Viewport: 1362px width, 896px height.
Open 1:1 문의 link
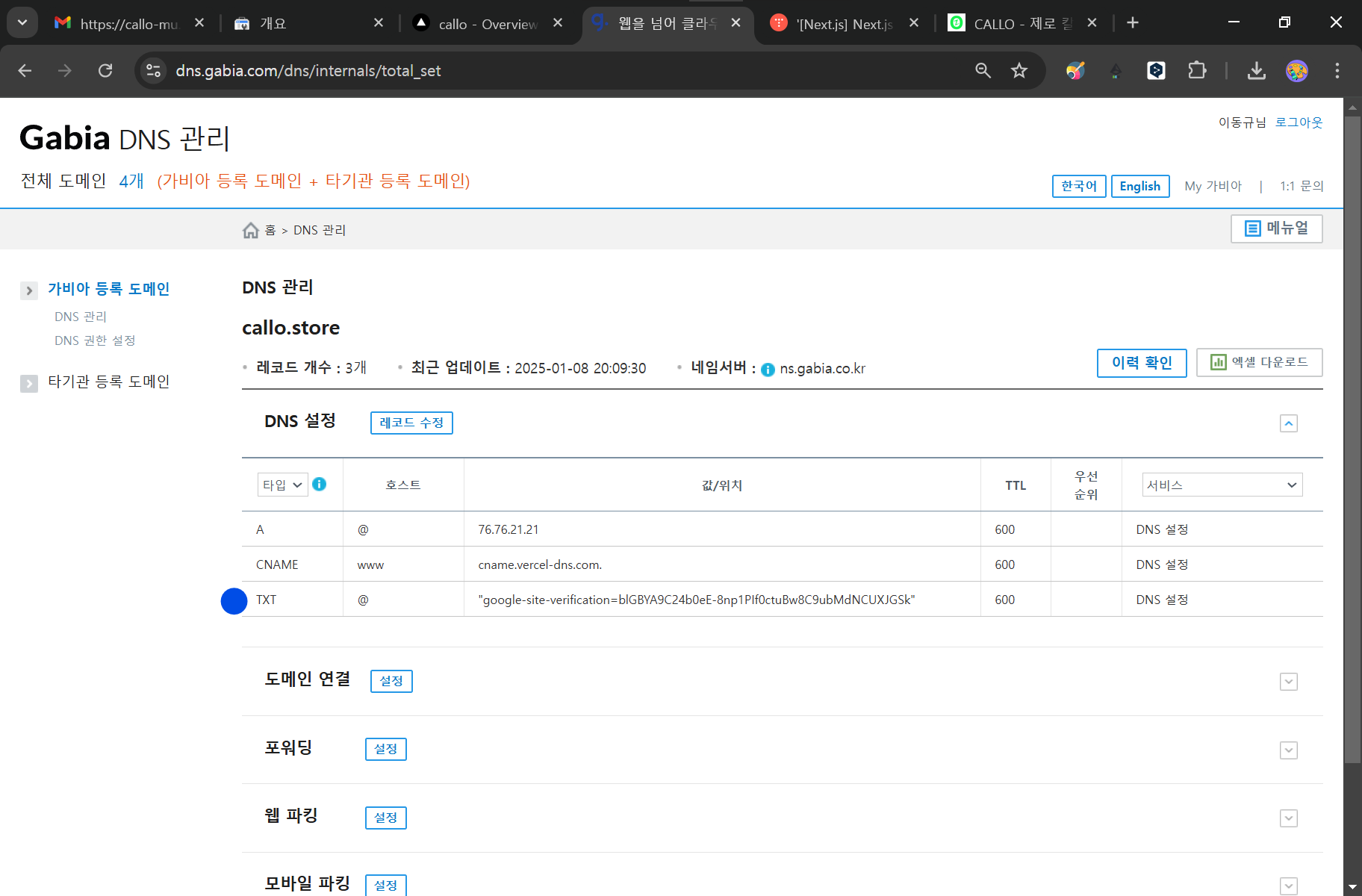coord(1302,186)
